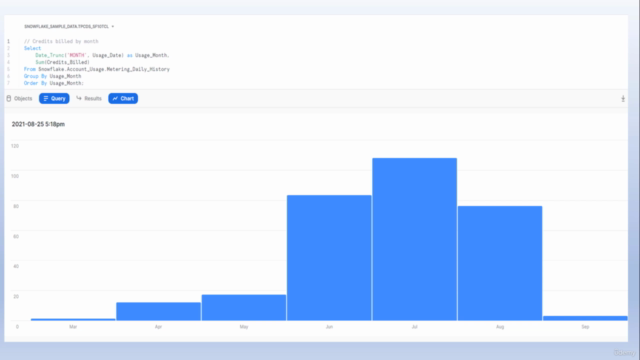The image size is (640, 360).
Task: Select the July bar in chart
Action: 414,239
